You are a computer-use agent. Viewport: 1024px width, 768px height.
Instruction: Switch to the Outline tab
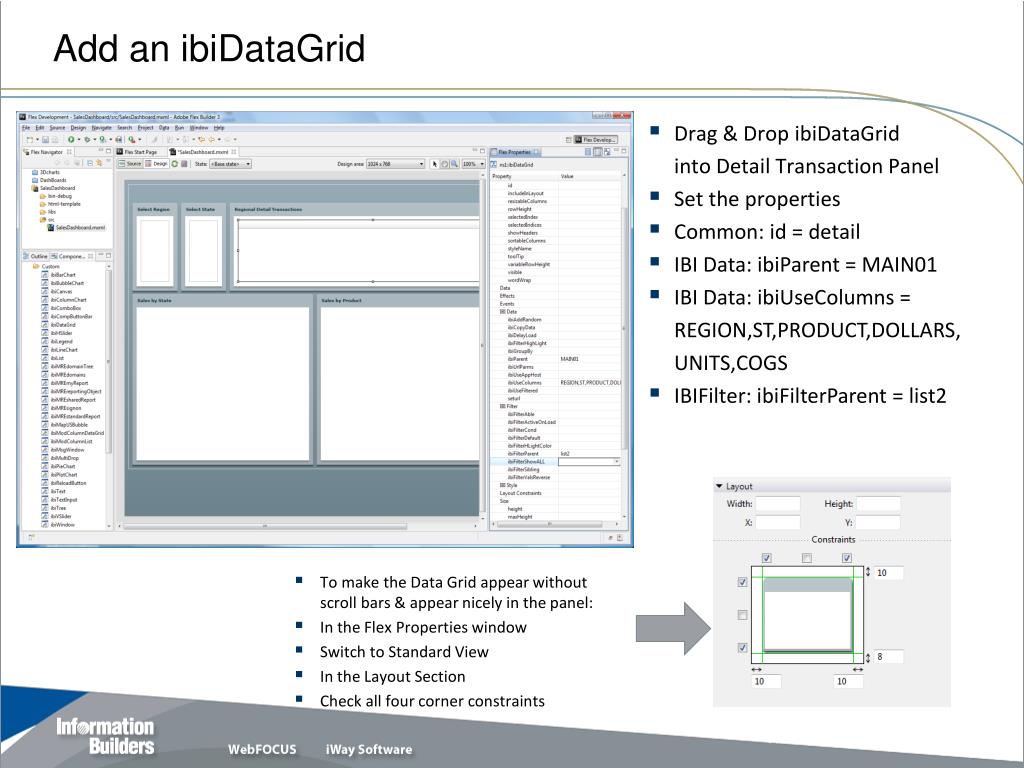36,256
